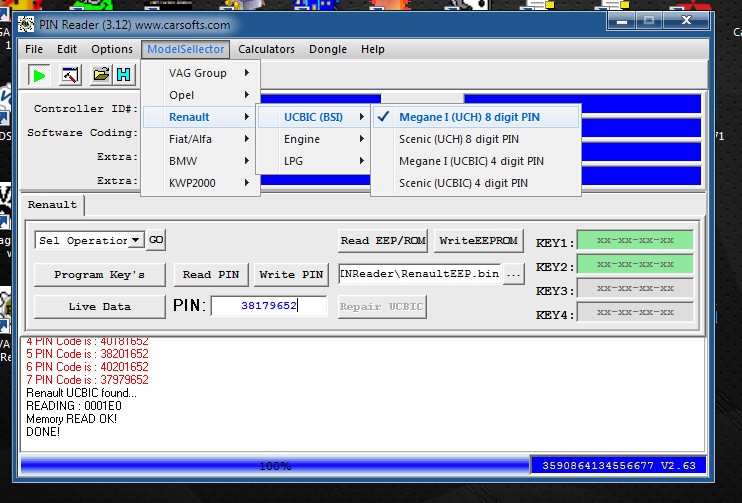Click the tools hammer toolbar icon
742x503 pixels.
(70, 75)
